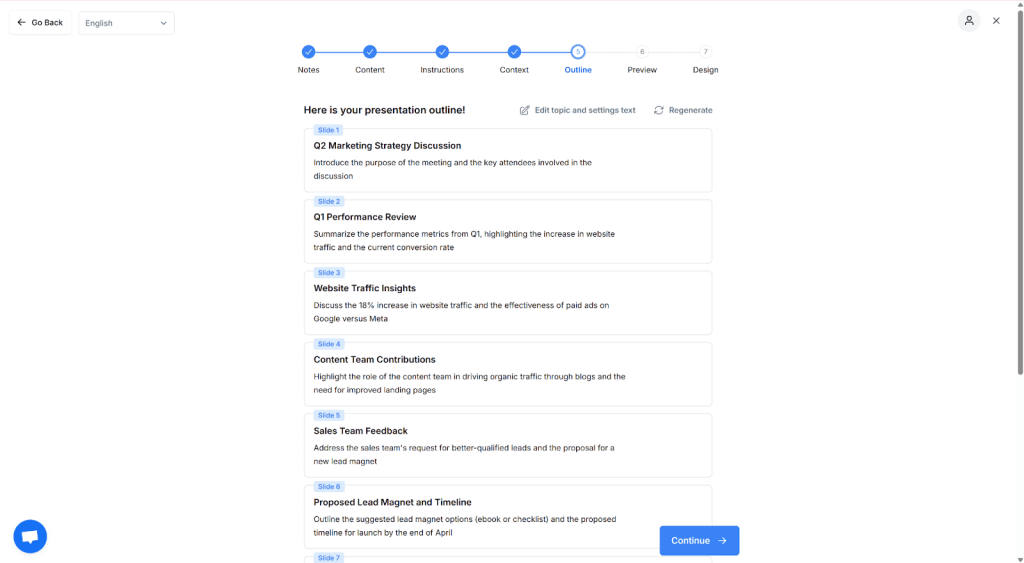
Task: Click the user profile avatar icon
Action: coord(969,21)
